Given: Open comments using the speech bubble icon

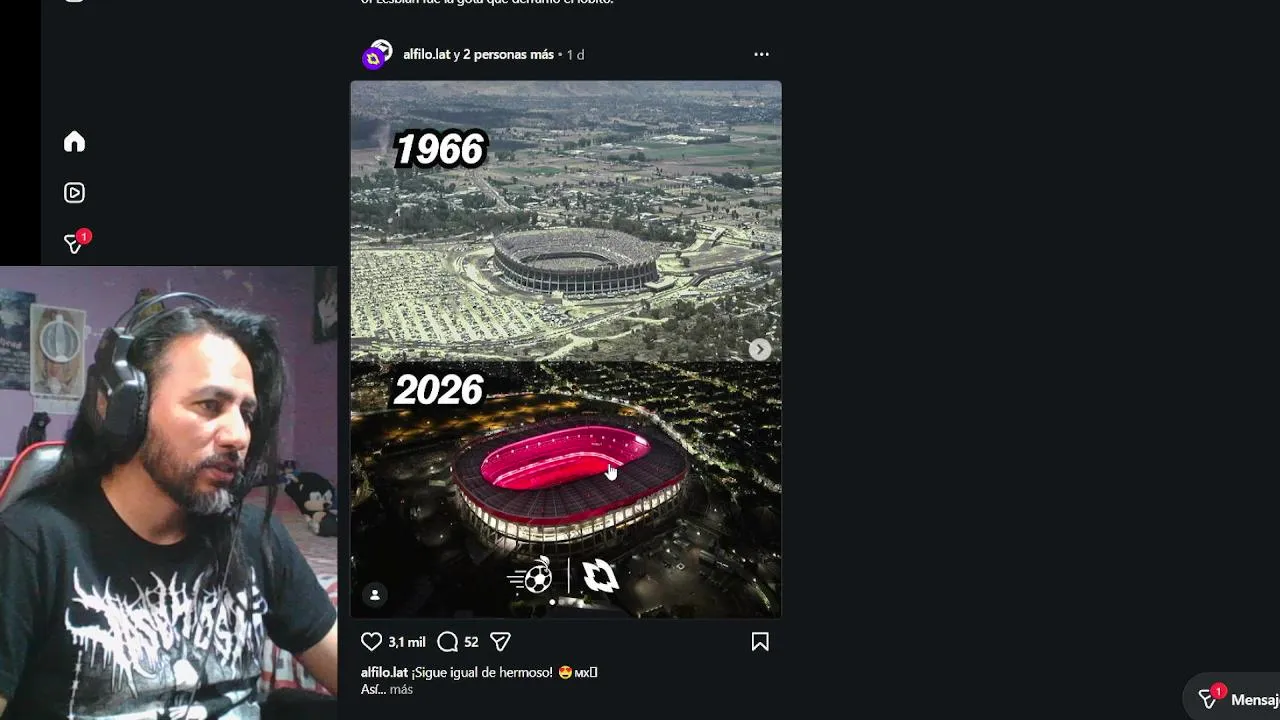Looking at the screenshot, I should [x=448, y=642].
